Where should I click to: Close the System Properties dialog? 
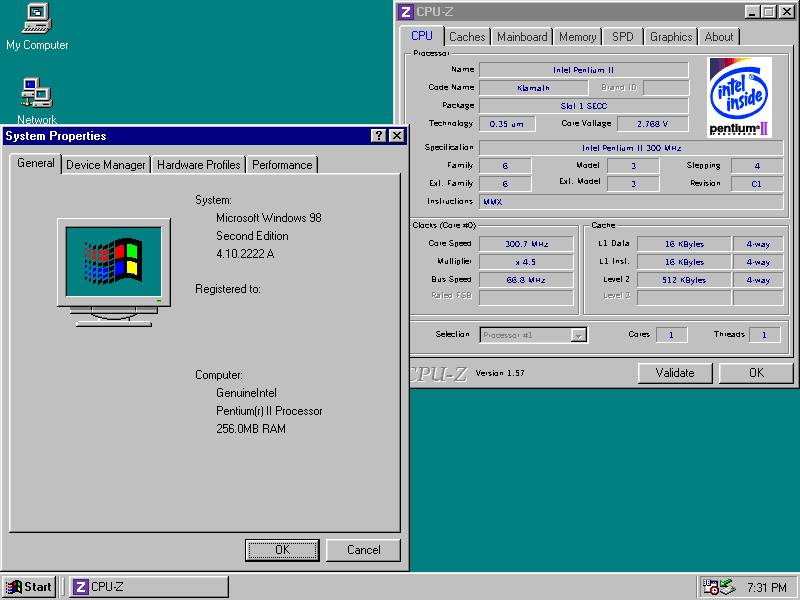396,136
